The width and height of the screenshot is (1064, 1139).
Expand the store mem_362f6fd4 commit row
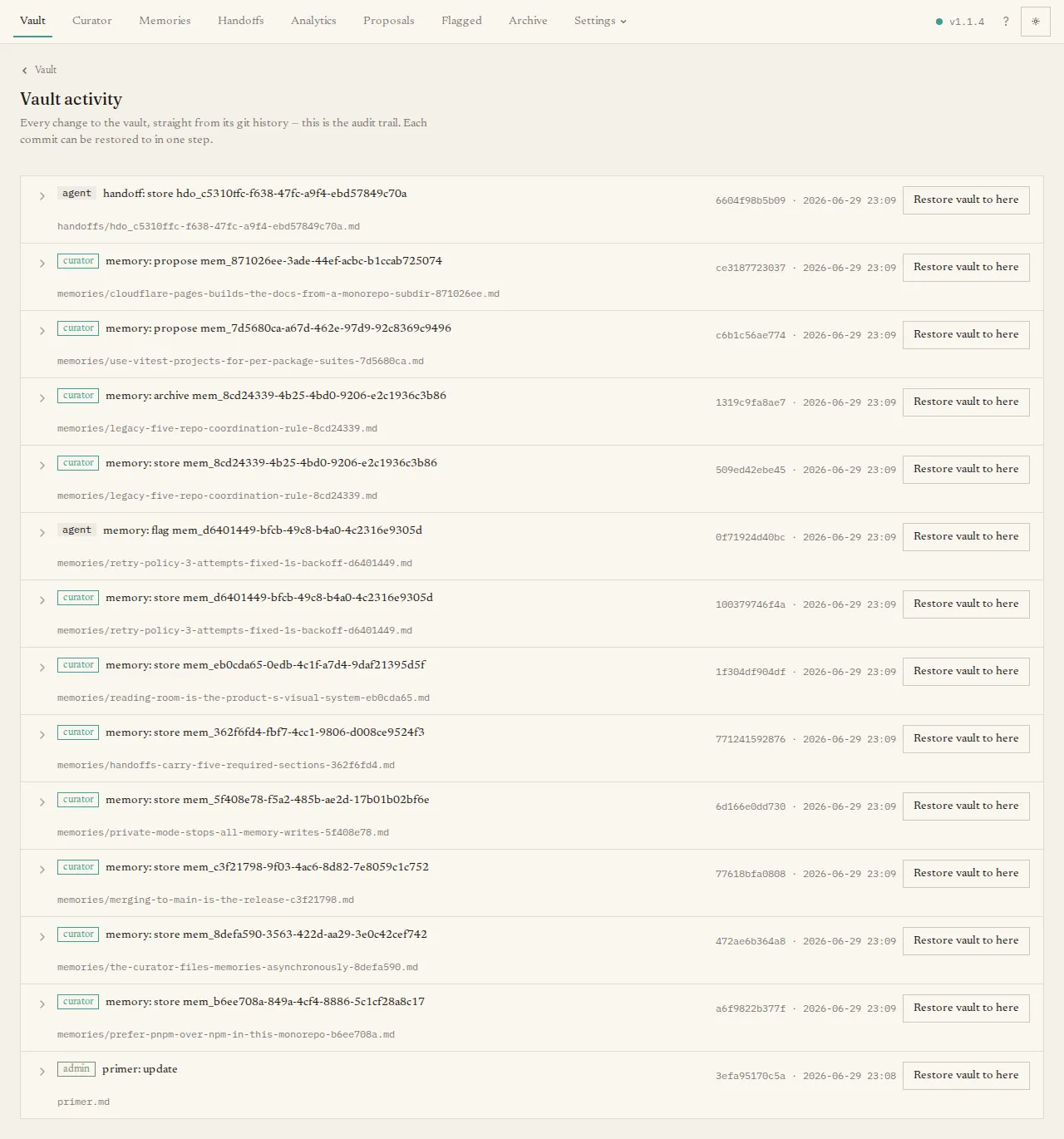click(x=42, y=735)
